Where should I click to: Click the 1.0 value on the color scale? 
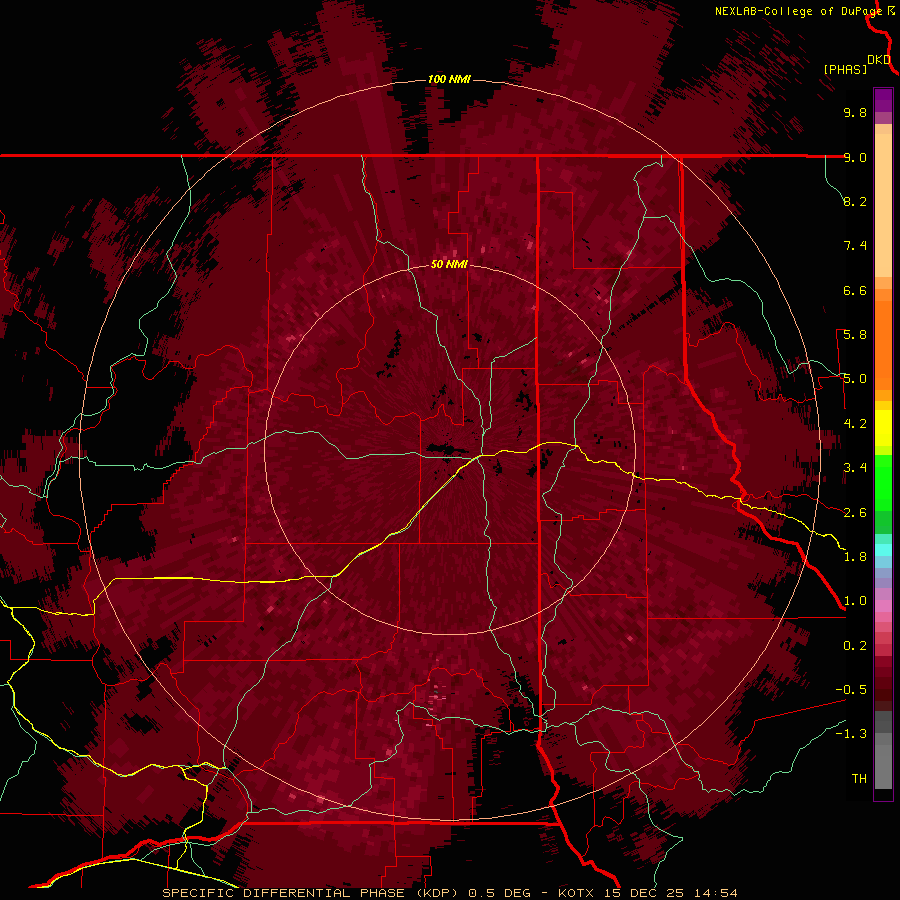[855, 601]
